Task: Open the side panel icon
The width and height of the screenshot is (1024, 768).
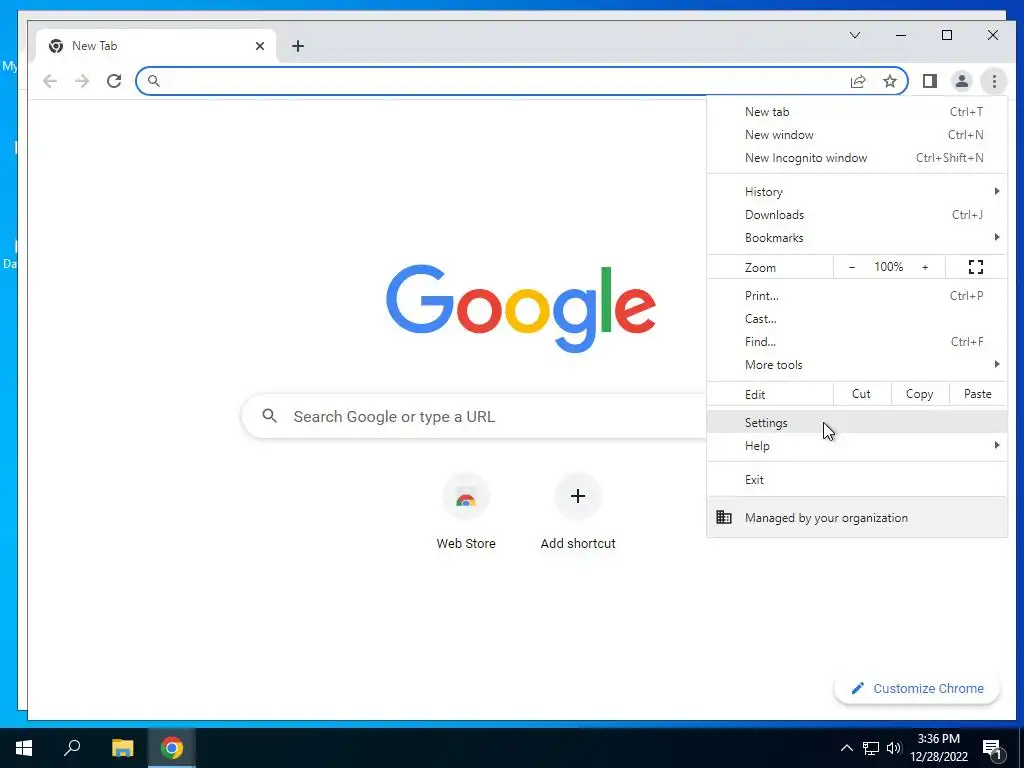Action: [929, 81]
